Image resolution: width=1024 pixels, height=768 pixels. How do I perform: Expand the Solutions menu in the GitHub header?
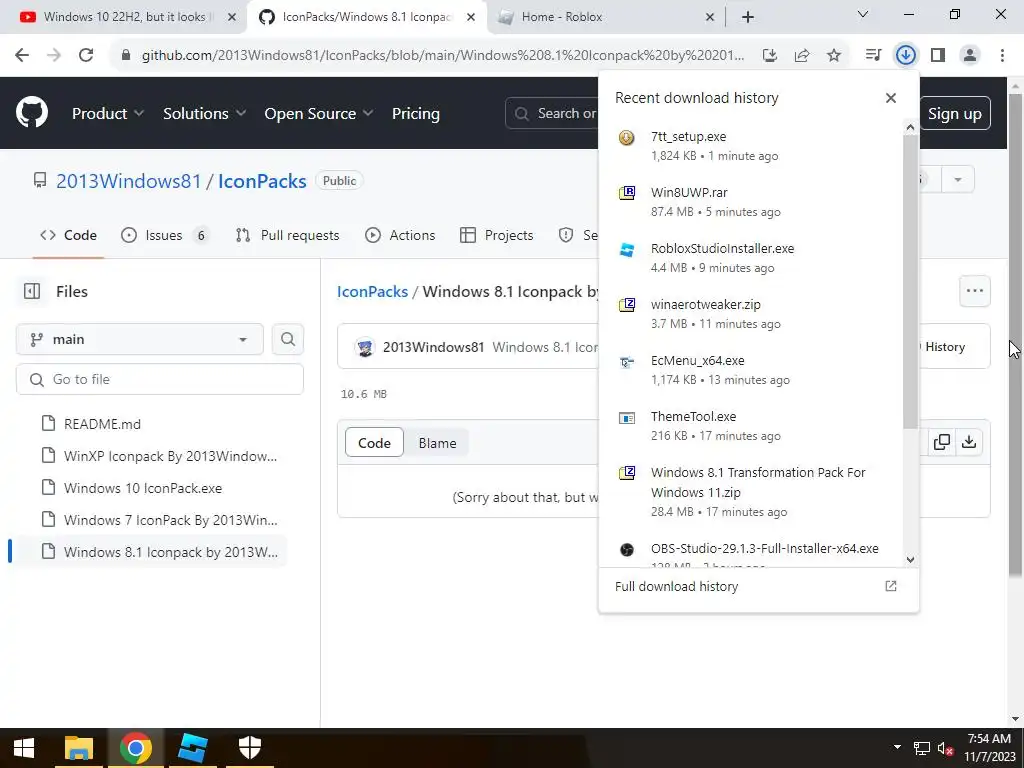204,114
